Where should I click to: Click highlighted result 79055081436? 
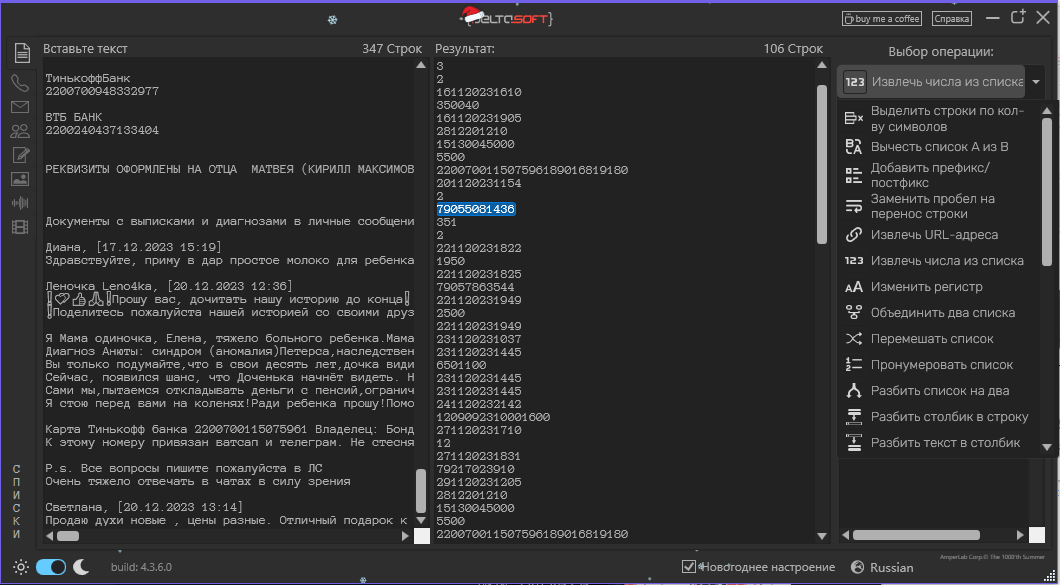coord(476,210)
